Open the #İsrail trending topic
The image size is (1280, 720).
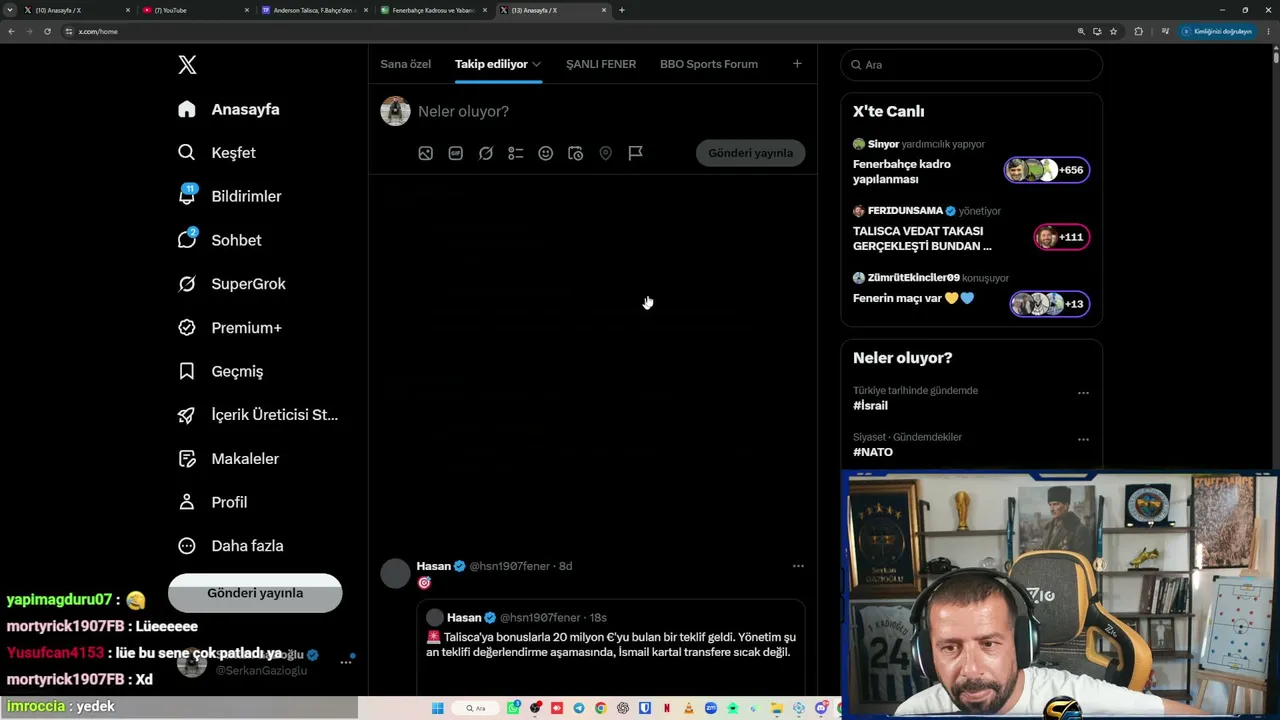click(x=870, y=406)
